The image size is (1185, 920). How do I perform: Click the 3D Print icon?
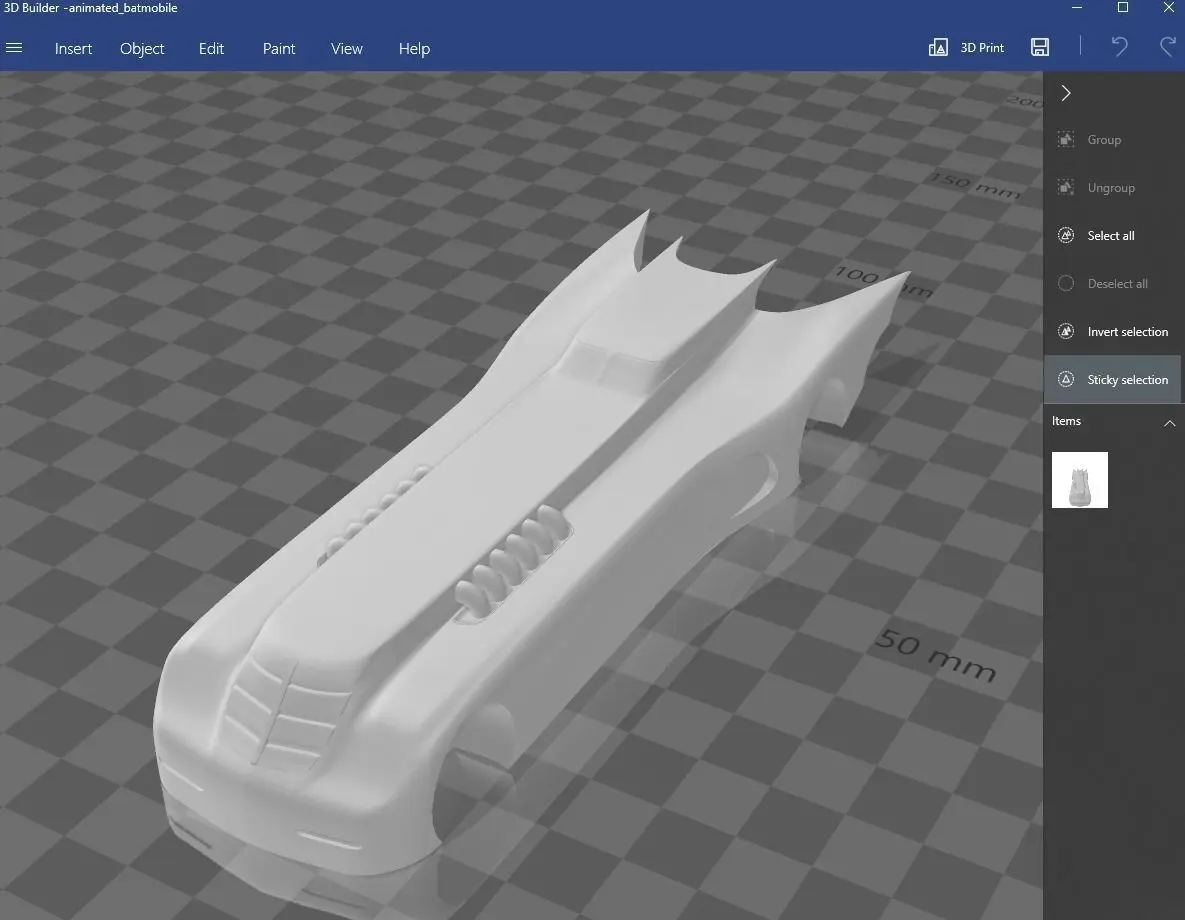[x=938, y=48]
